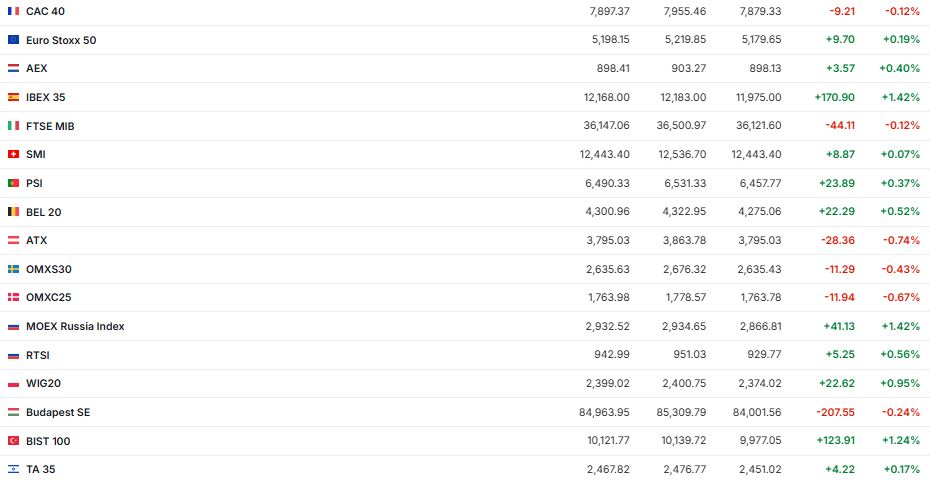930x482 pixels.
Task: Click IBEX 35's +1.42% change value
Action: coord(901,97)
